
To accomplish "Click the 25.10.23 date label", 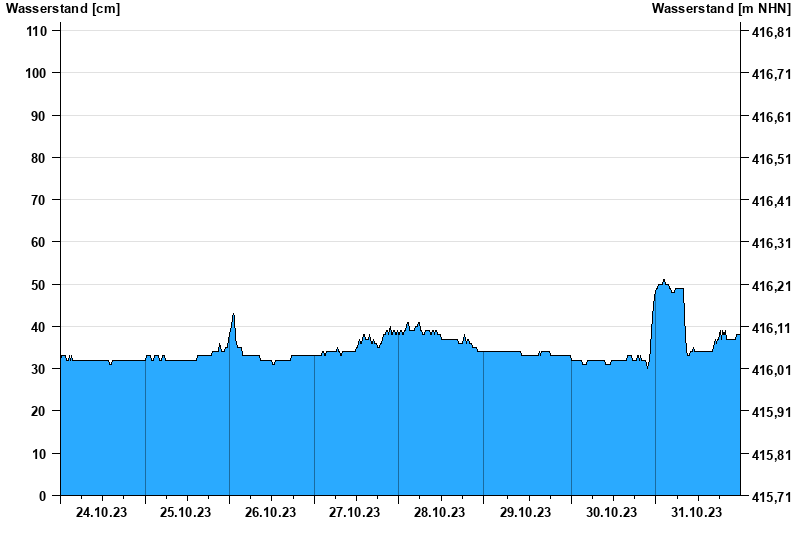I will (185, 512).
